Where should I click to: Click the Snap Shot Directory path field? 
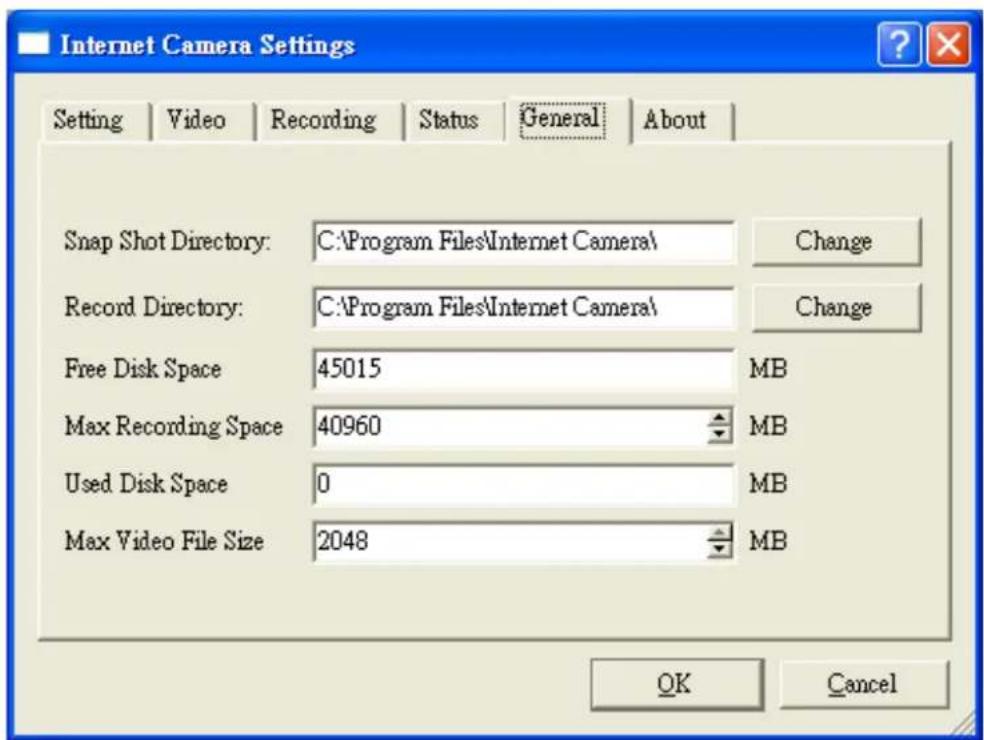click(523, 242)
